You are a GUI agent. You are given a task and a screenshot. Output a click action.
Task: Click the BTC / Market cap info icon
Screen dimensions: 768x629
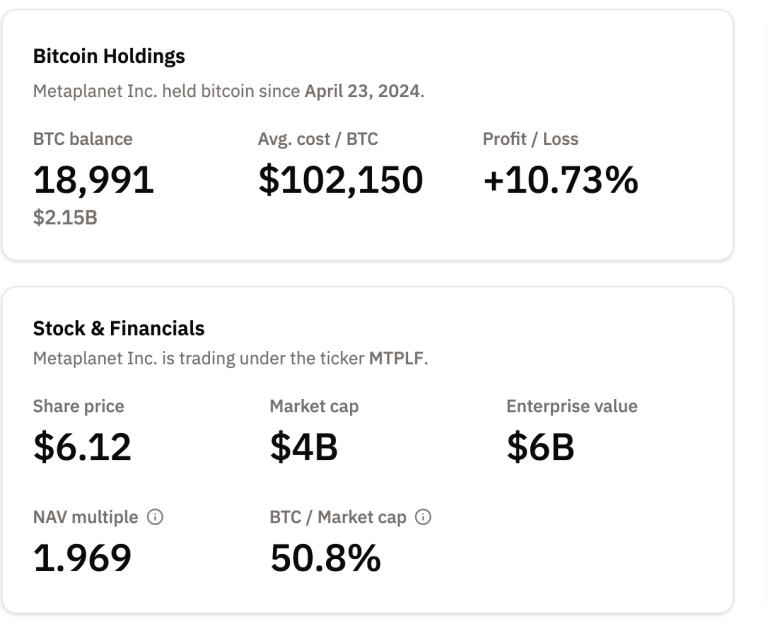423,518
